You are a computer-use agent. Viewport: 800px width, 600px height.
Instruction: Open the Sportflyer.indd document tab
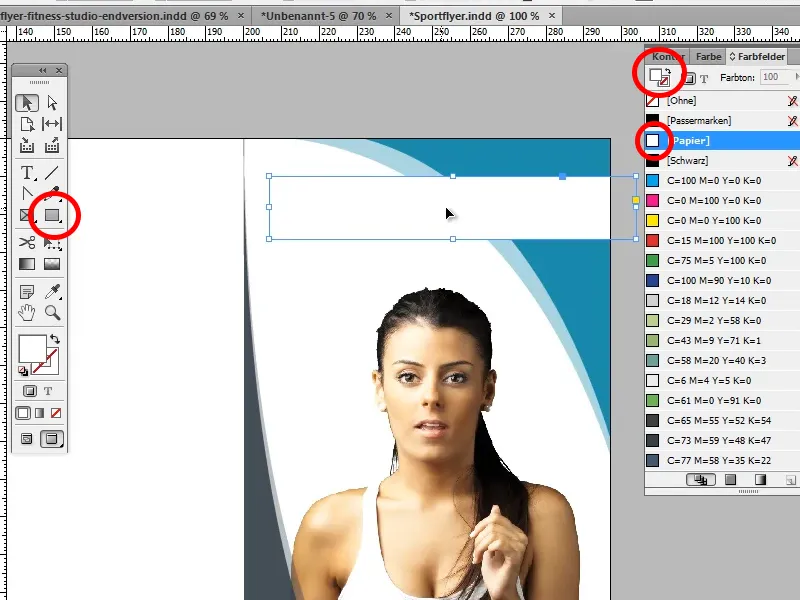(474, 16)
